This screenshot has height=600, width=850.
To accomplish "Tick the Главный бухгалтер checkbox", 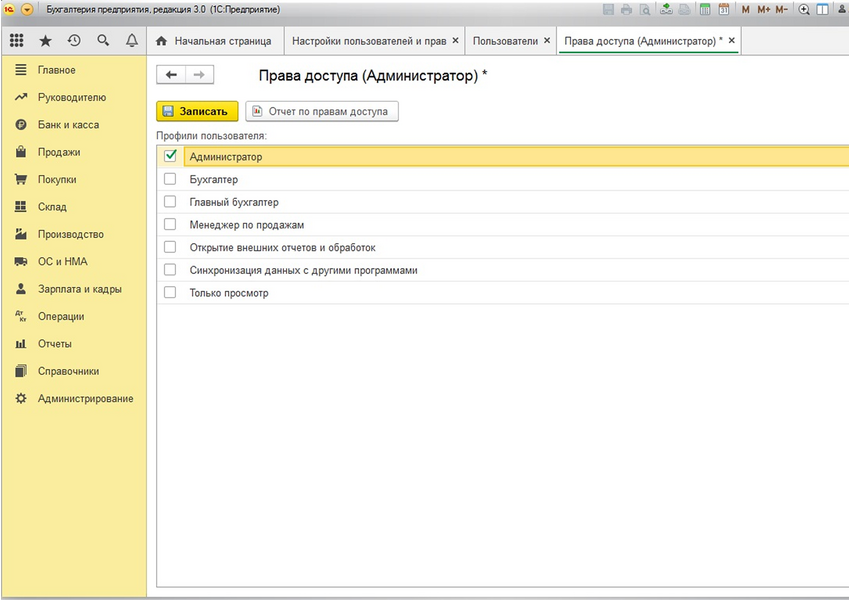I will click(x=170, y=202).
